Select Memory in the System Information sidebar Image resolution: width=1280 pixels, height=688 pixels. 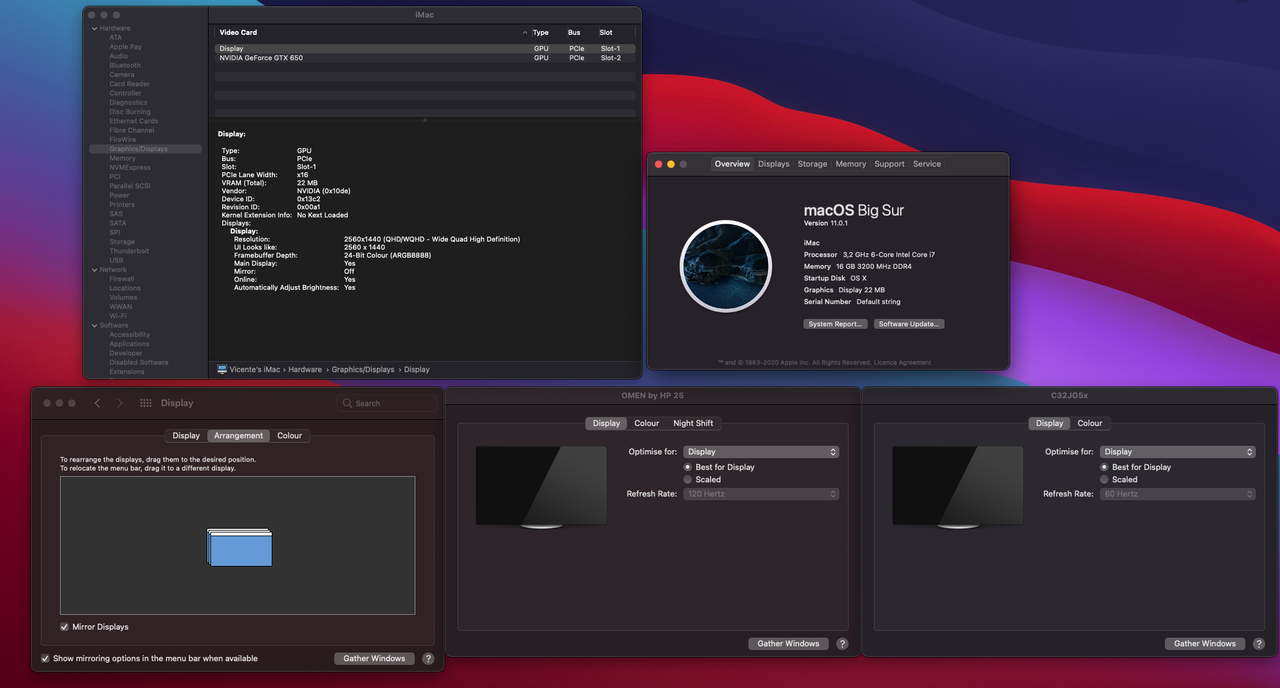point(122,158)
